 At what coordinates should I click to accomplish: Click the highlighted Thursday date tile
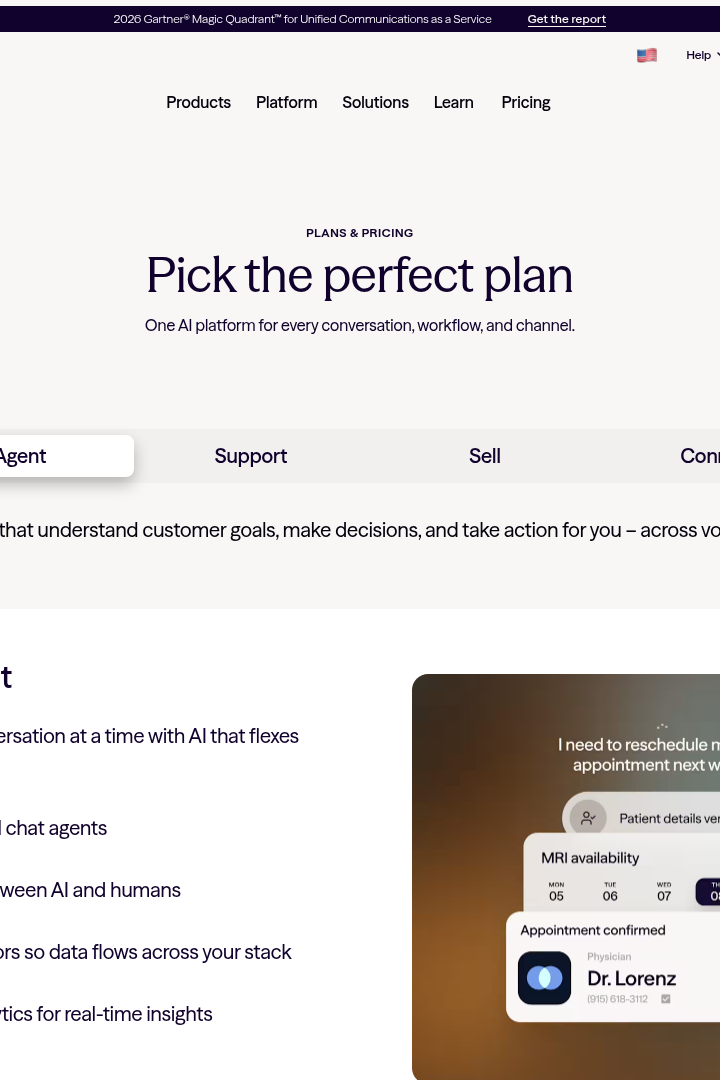(708, 892)
